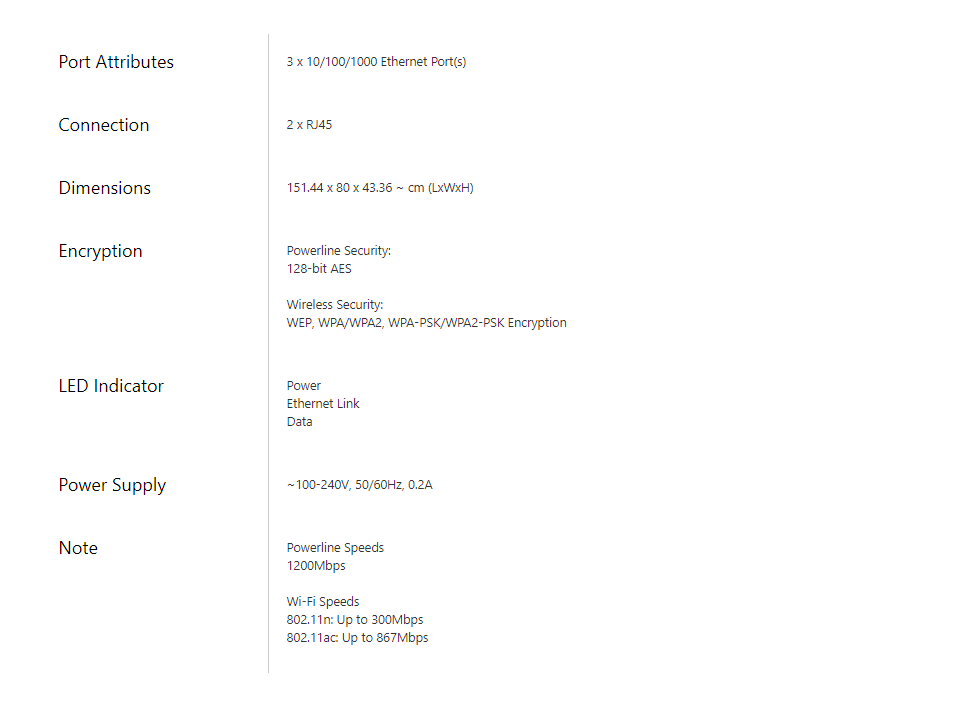This screenshot has height=707, width=960.
Task: Click the Dimensions label
Action: click(104, 188)
